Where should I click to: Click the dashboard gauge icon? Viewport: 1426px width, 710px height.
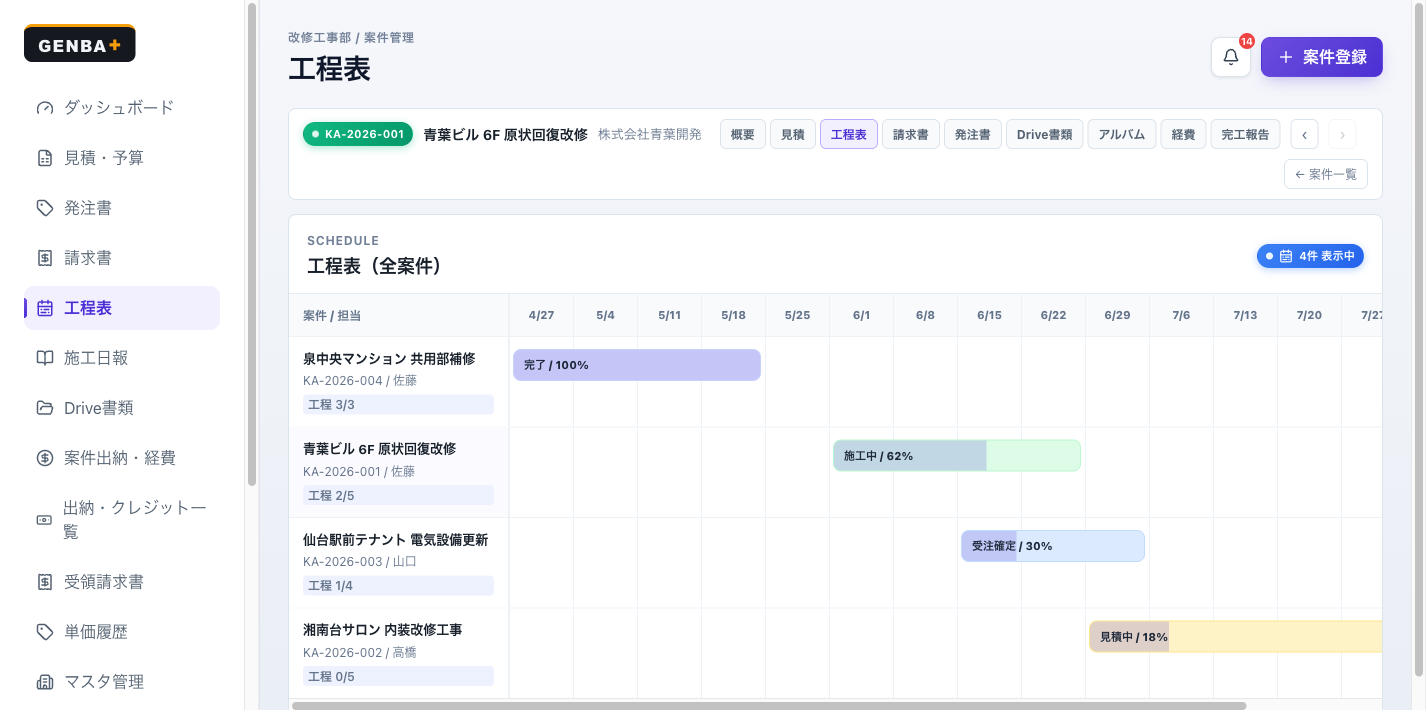point(44,108)
